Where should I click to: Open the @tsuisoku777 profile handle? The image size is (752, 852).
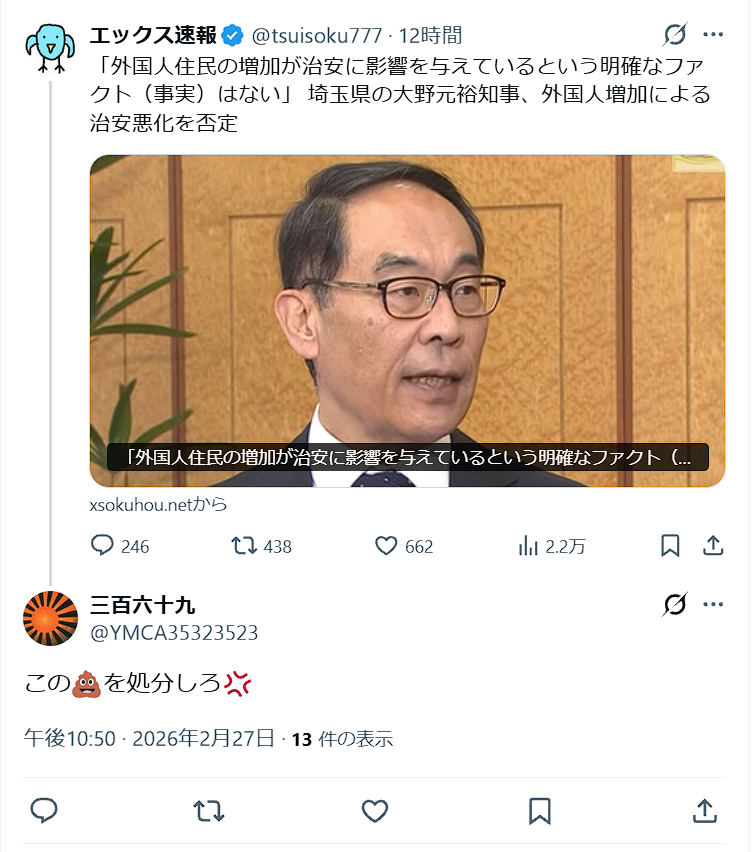[317, 36]
